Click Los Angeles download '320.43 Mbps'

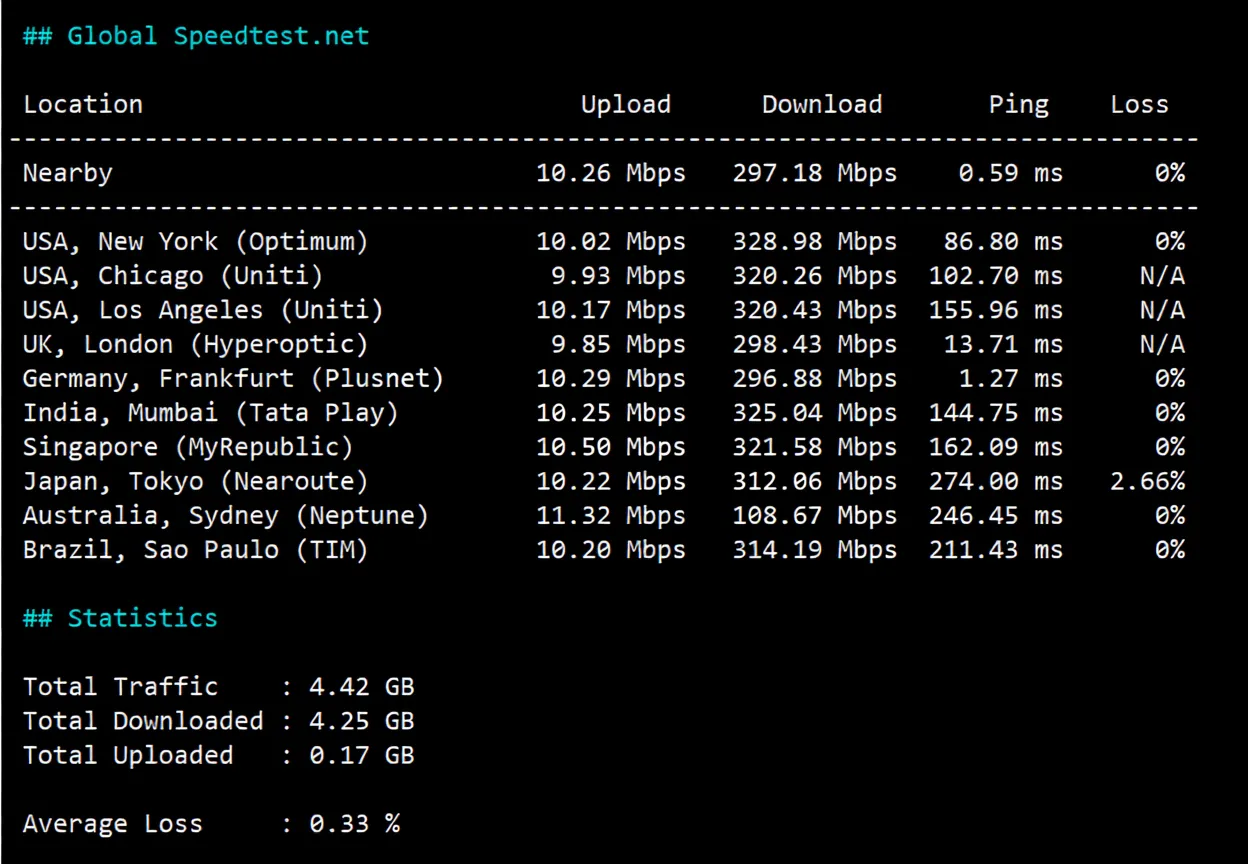[815, 309]
